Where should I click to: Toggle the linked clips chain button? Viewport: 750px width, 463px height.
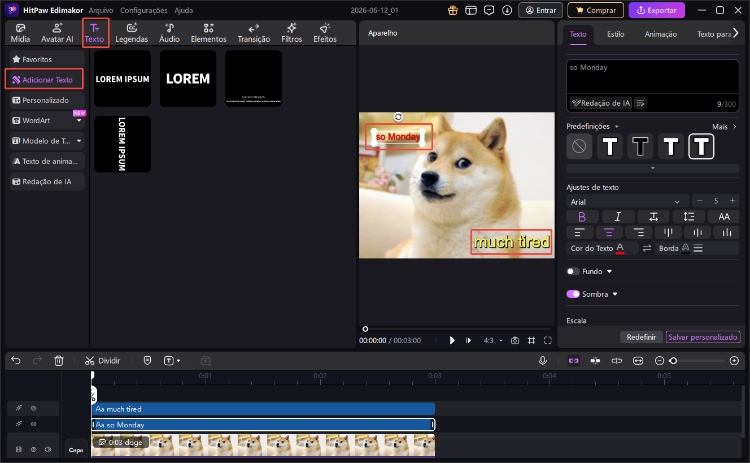click(x=573, y=361)
